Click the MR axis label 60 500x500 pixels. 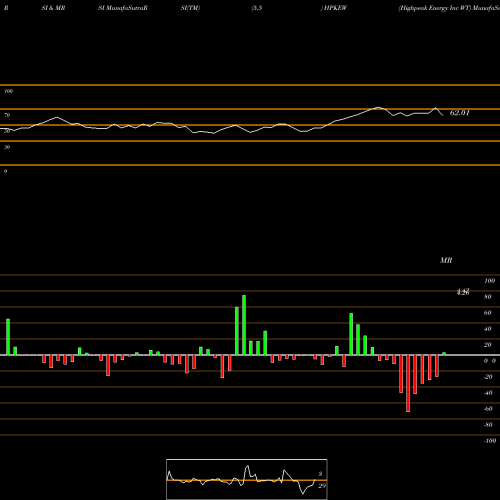click(488, 313)
